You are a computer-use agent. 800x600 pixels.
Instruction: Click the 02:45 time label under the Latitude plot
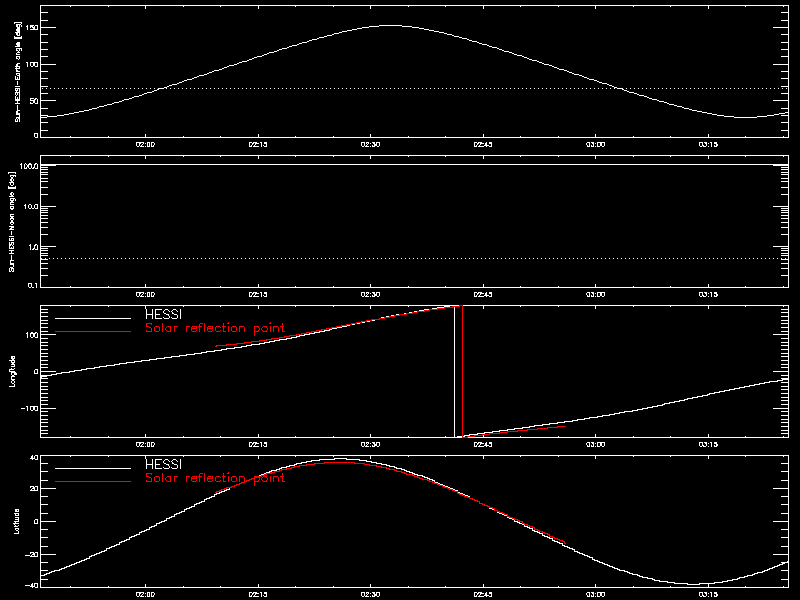click(x=483, y=594)
